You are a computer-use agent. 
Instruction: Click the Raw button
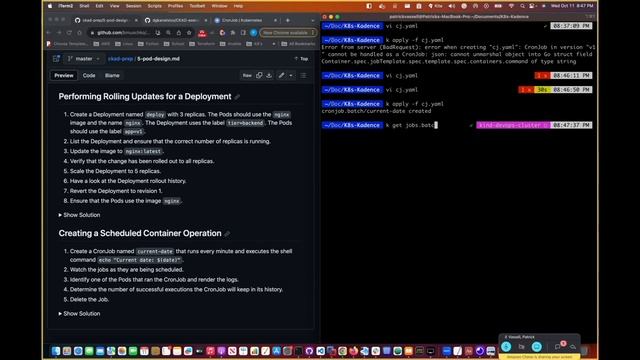[247, 76]
